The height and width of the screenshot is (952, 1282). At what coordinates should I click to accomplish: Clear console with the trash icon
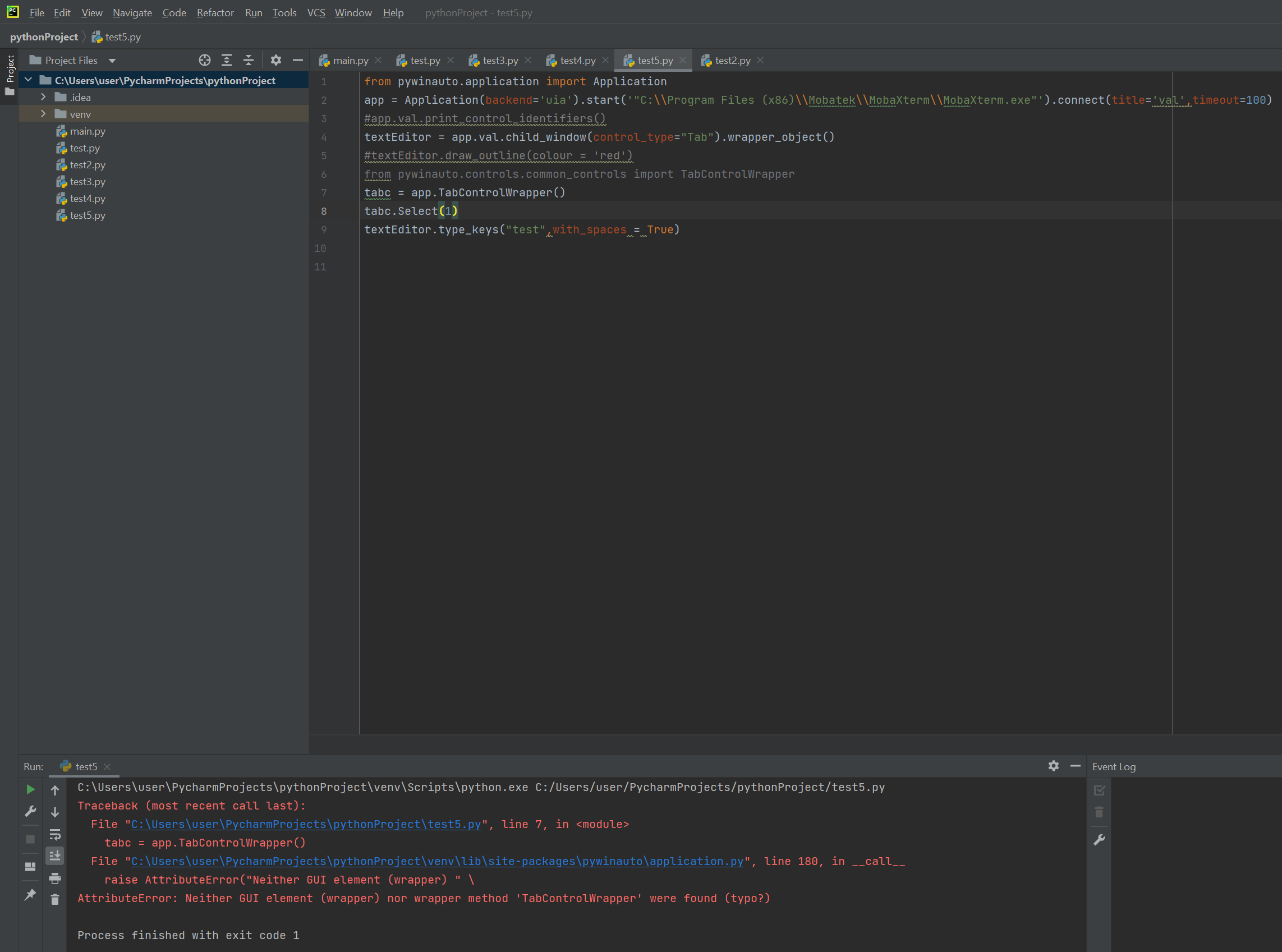tap(55, 899)
